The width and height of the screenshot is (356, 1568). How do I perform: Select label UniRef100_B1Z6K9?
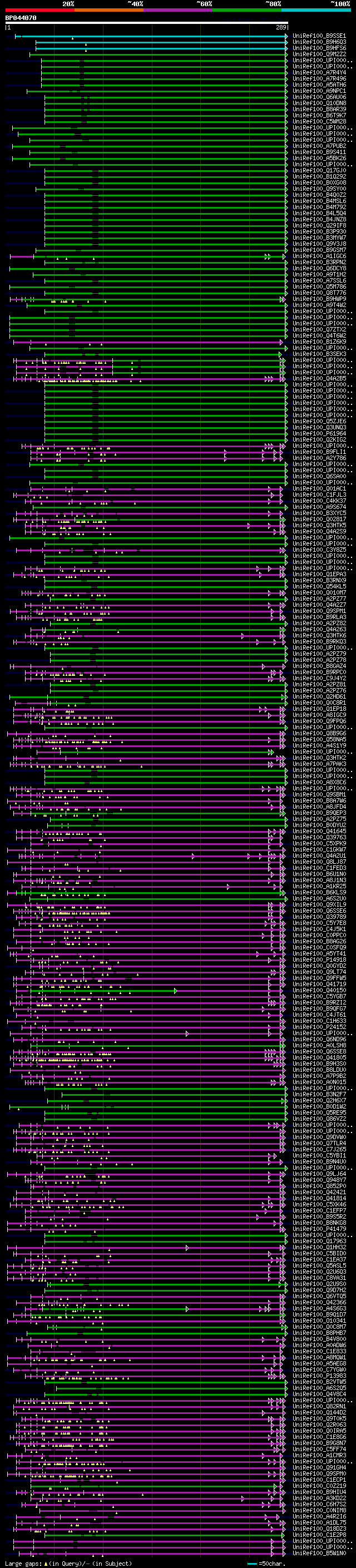click(x=319, y=342)
